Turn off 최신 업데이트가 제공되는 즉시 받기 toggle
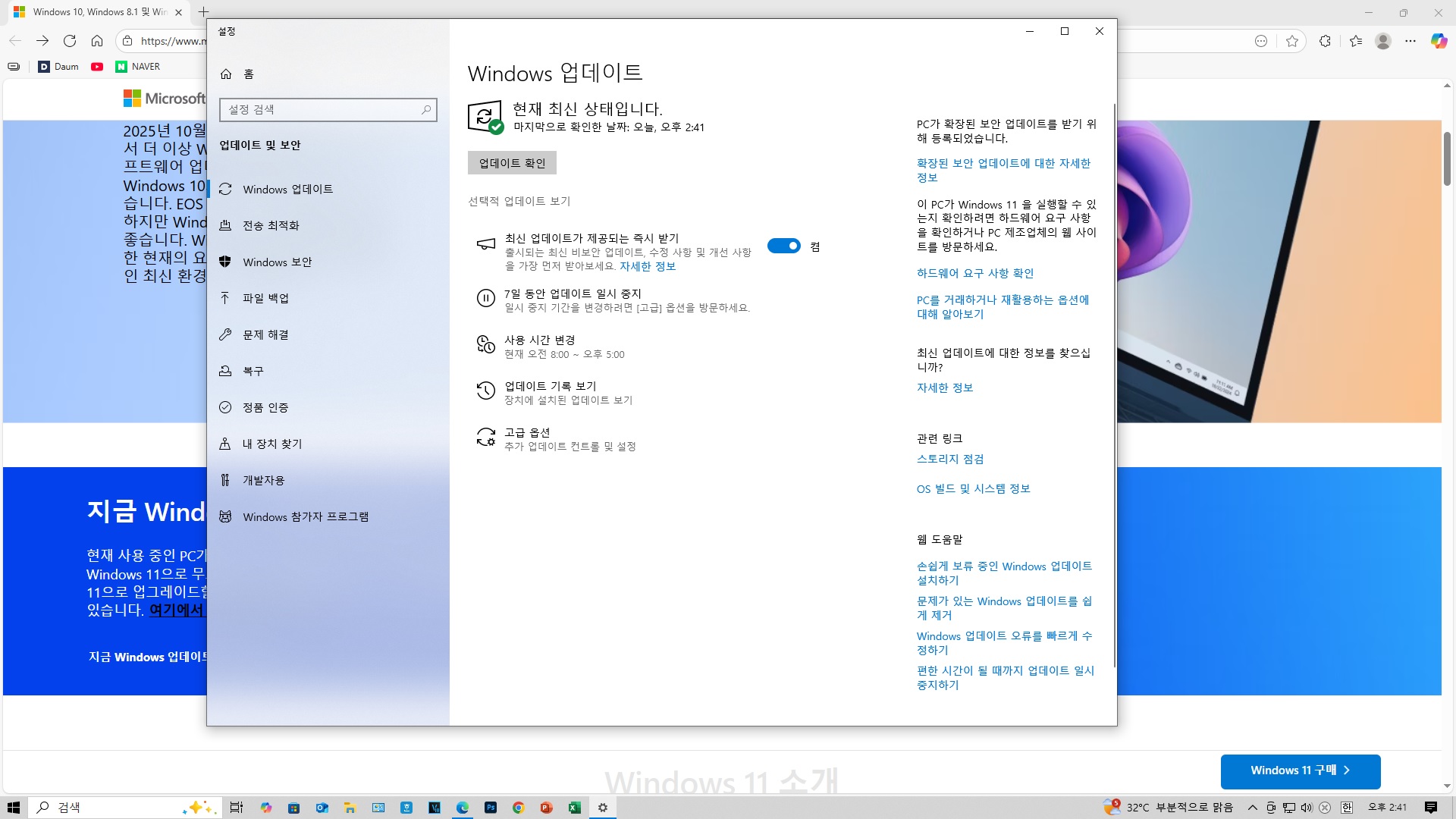 coord(784,246)
